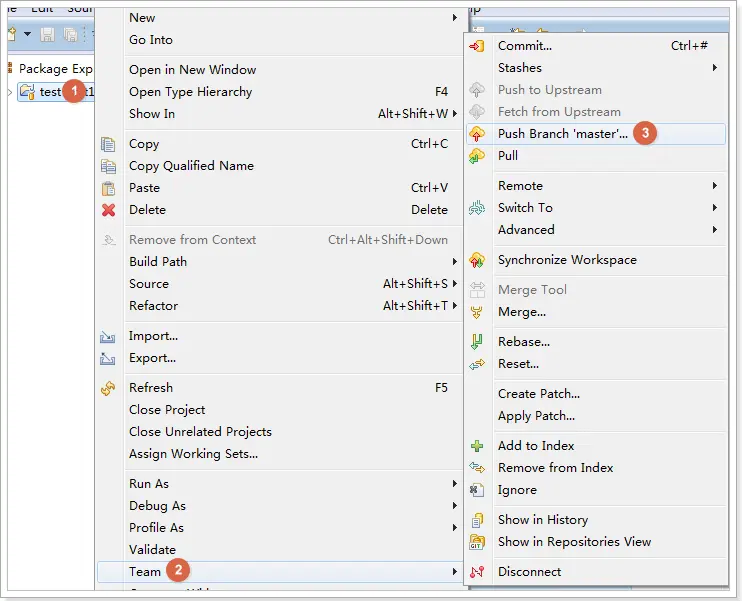Image resolution: width=742 pixels, height=601 pixels.
Task: Click the Synchronize Workspace icon
Action: [477, 260]
